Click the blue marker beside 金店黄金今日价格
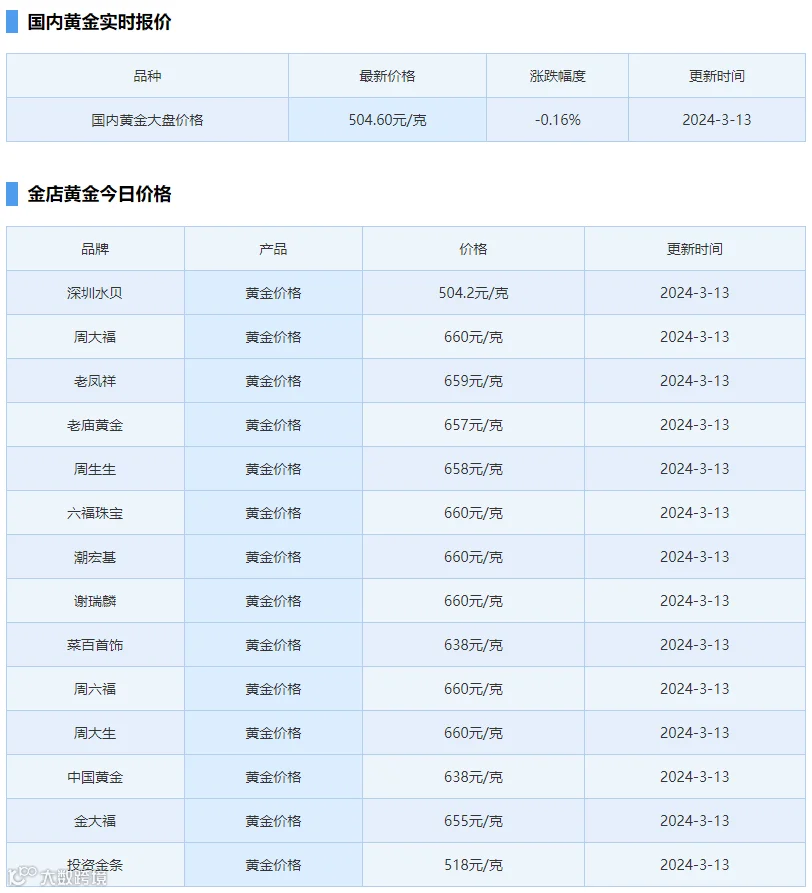 tap(12, 194)
